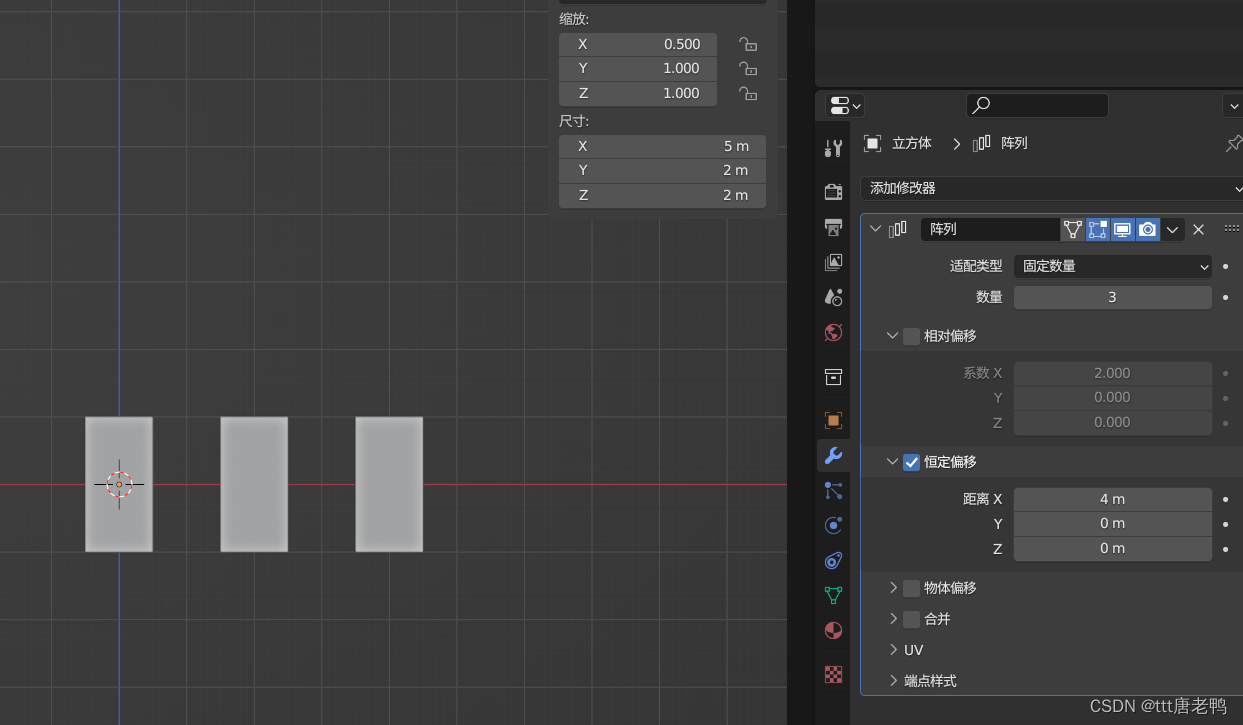The width and height of the screenshot is (1243, 725).
Task: Toggle modifier edit mode display
Action: tap(1097, 229)
